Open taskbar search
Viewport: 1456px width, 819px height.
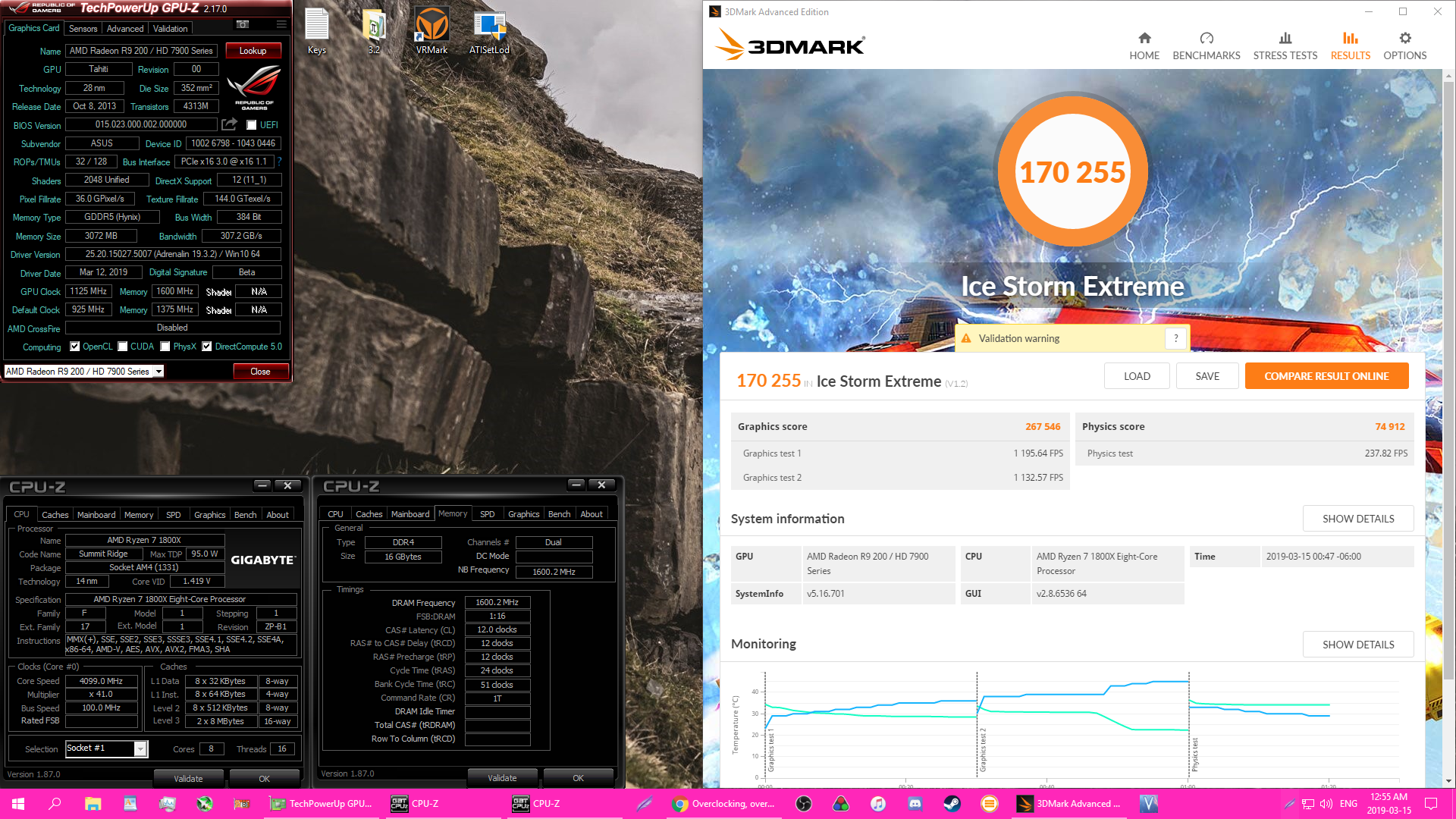pyautogui.click(x=55, y=804)
